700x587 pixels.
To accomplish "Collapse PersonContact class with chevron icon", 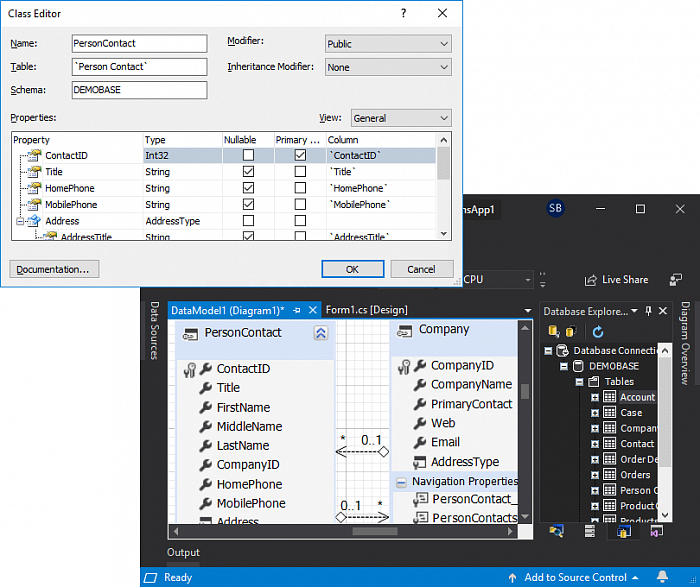I will [x=320, y=334].
